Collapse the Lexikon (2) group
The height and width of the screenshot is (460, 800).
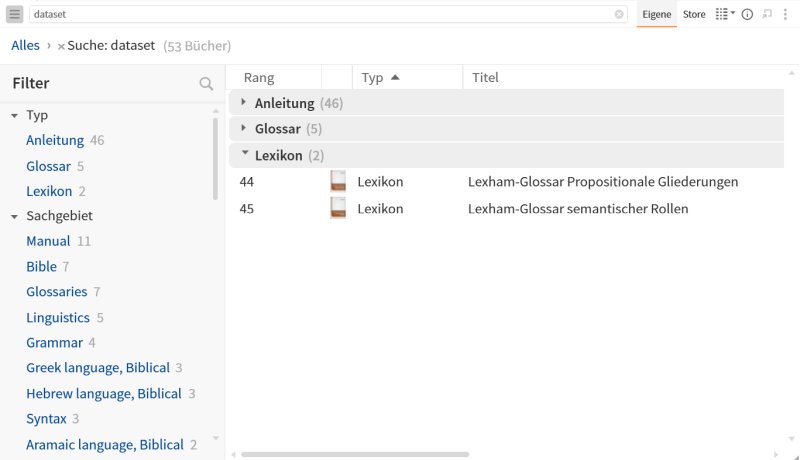(x=245, y=153)
